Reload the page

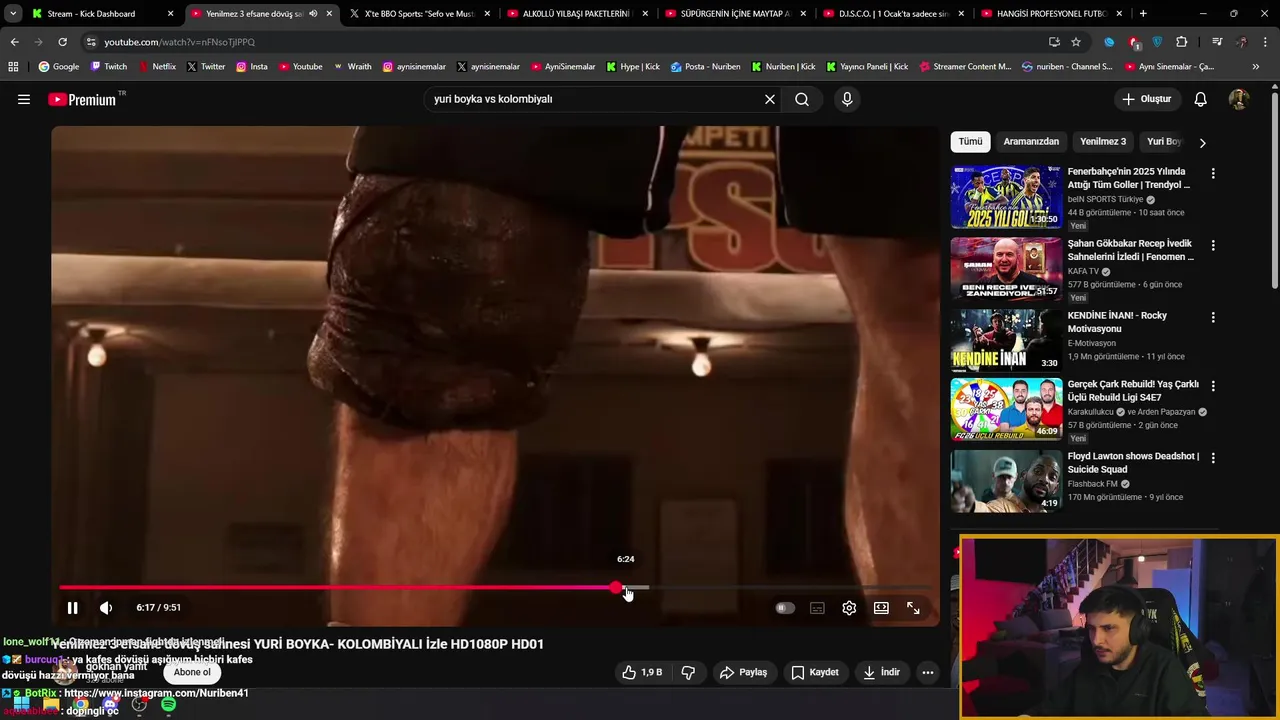pos(62,42)
